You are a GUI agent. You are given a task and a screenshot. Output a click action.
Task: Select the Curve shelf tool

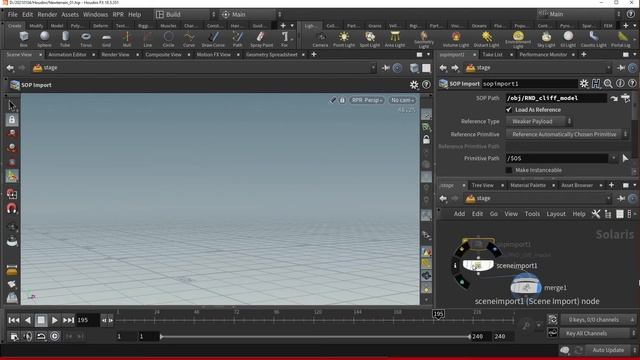coord(189,39)
